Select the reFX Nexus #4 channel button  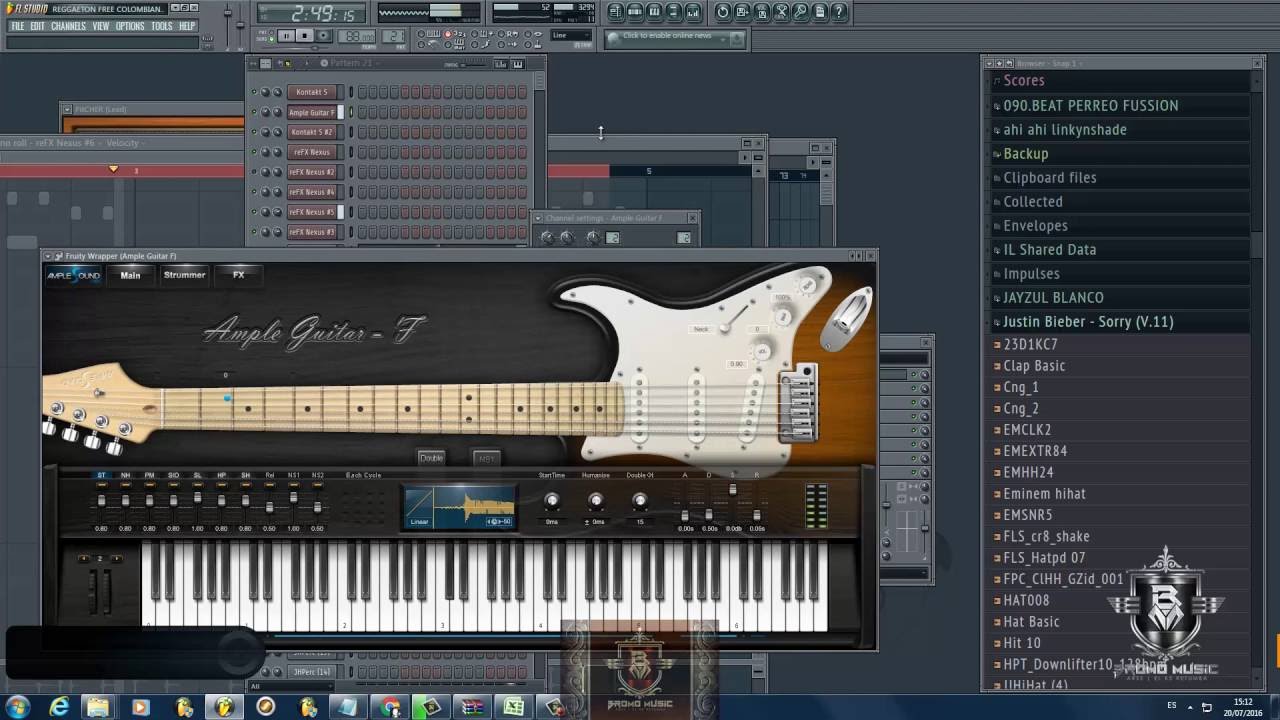(311, 192)
